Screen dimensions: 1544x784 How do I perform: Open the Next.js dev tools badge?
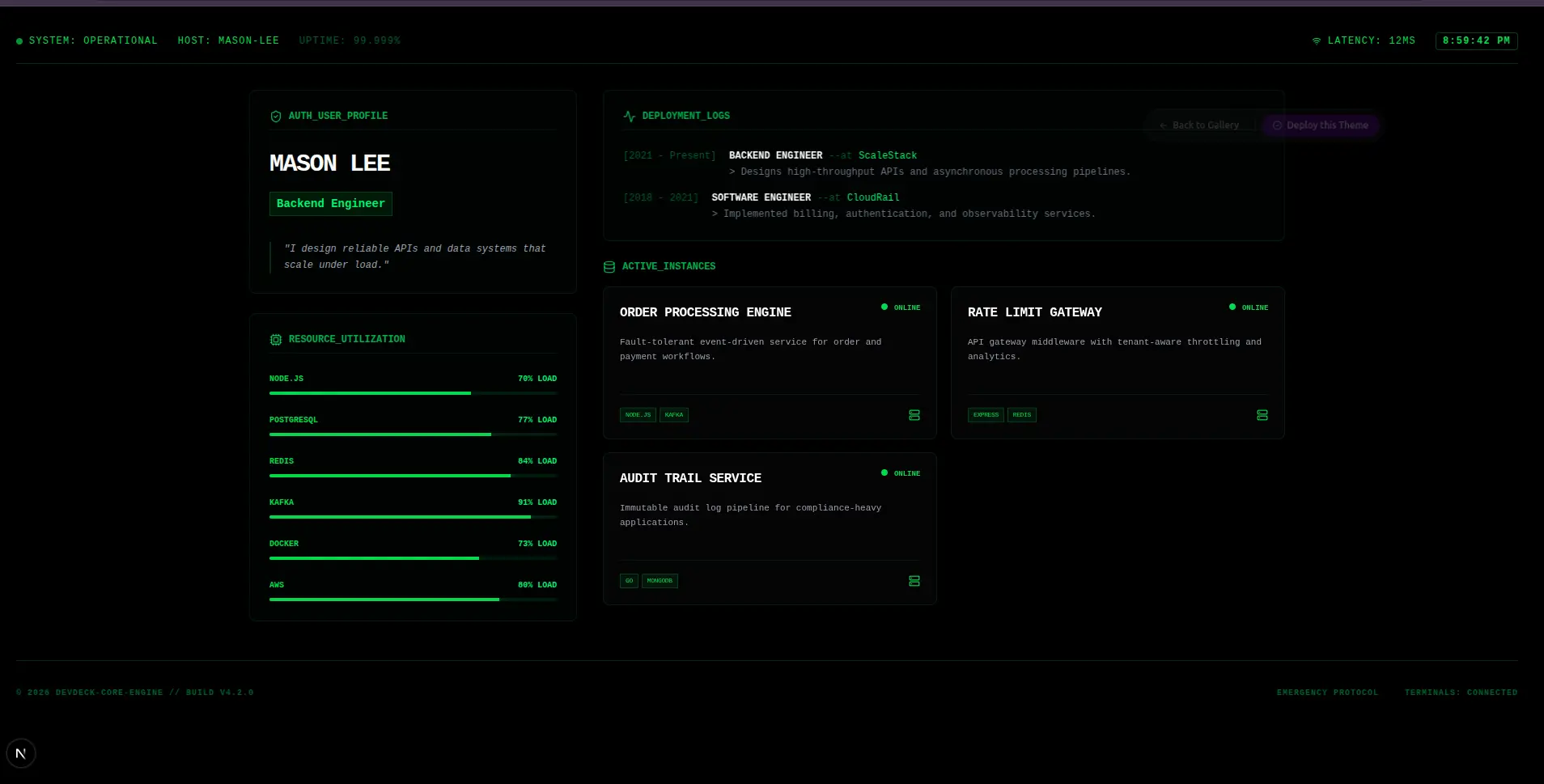tap(21, 753)
